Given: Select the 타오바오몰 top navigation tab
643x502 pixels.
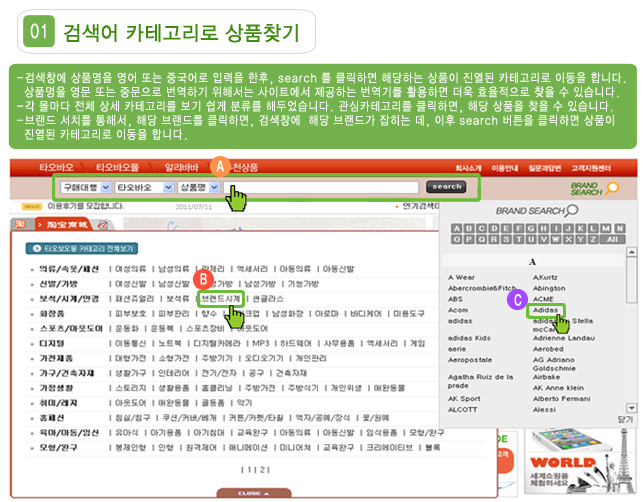Looking at the screenshot, I should 117,167.
